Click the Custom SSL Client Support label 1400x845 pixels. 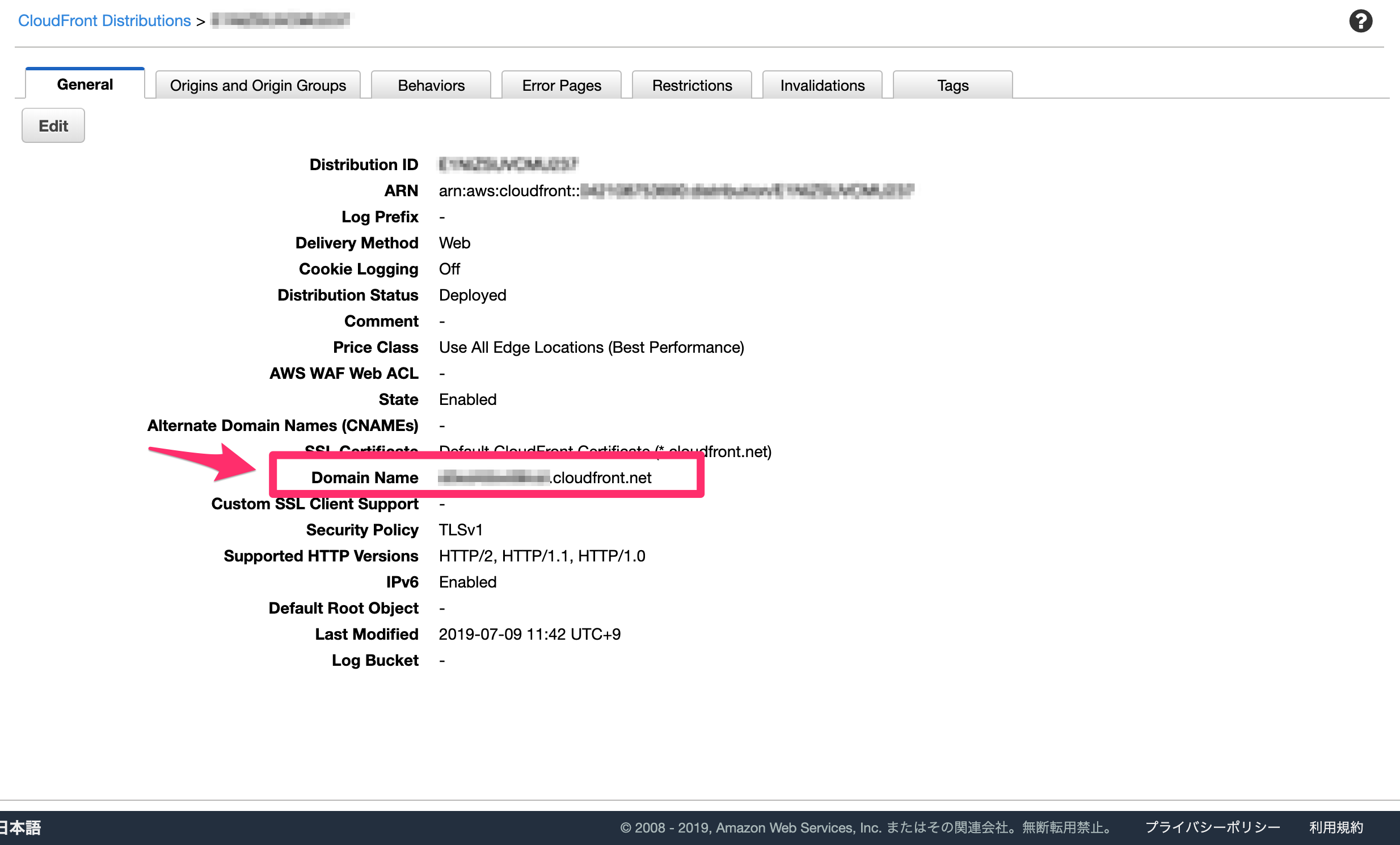(x=315, y=504)
